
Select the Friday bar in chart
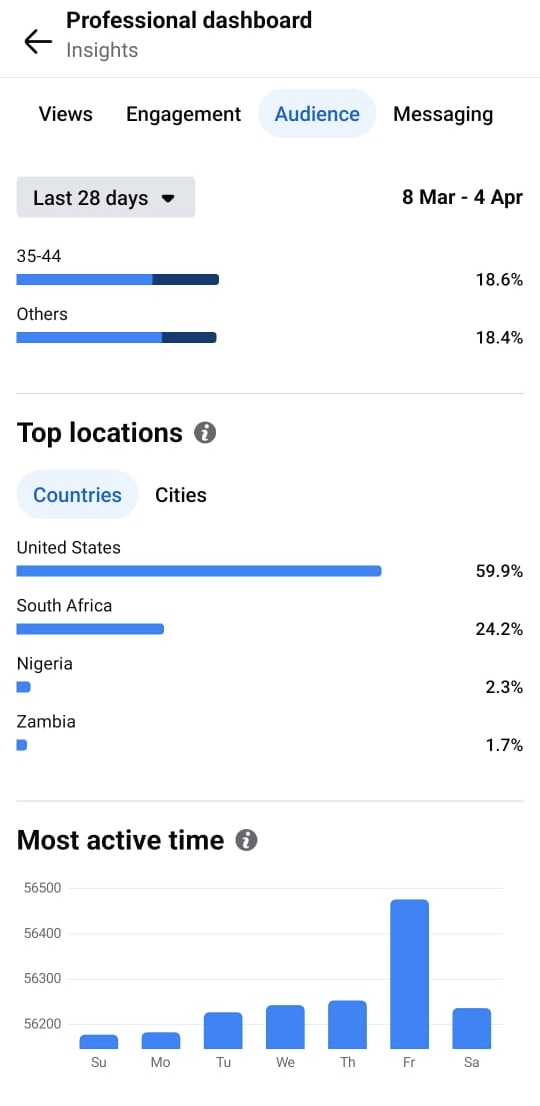(x=409, y=974)
